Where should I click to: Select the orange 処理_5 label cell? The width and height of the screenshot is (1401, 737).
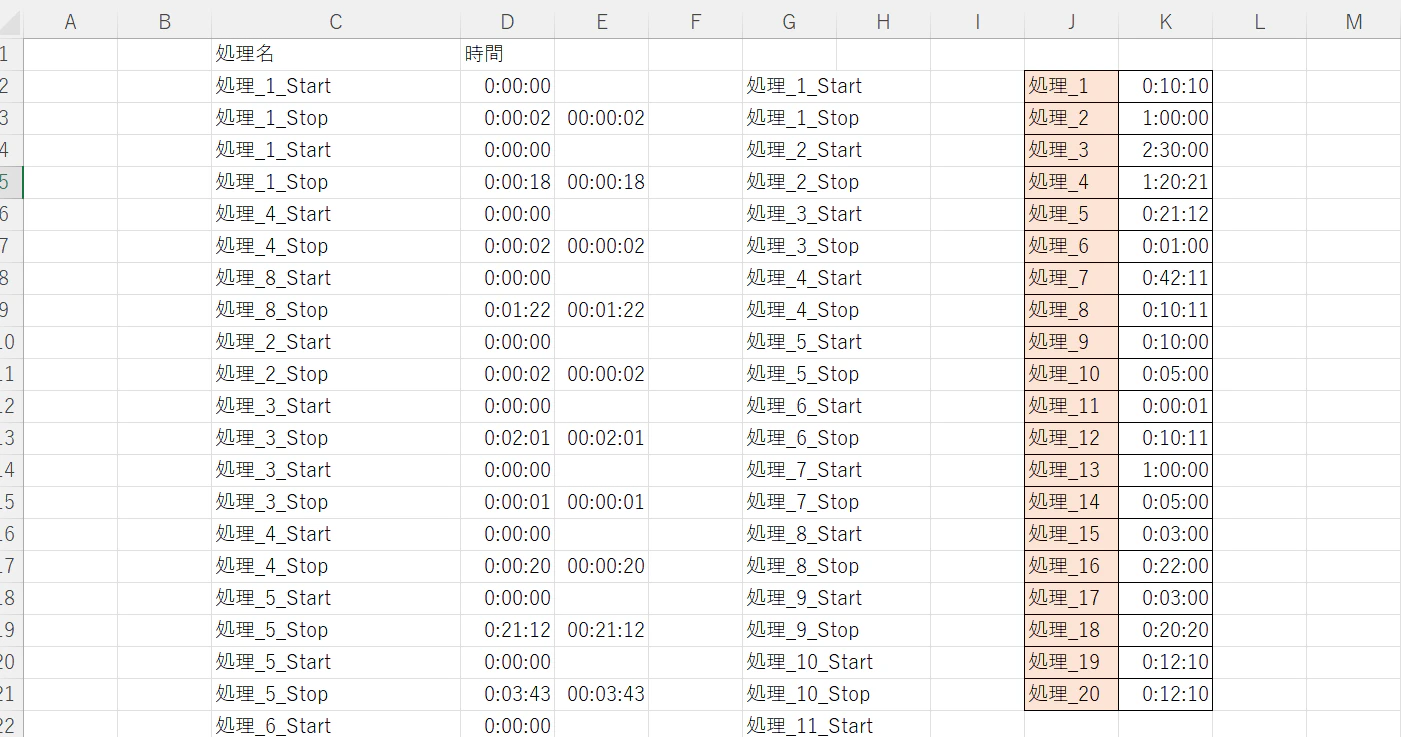(x=1071, y=214)
